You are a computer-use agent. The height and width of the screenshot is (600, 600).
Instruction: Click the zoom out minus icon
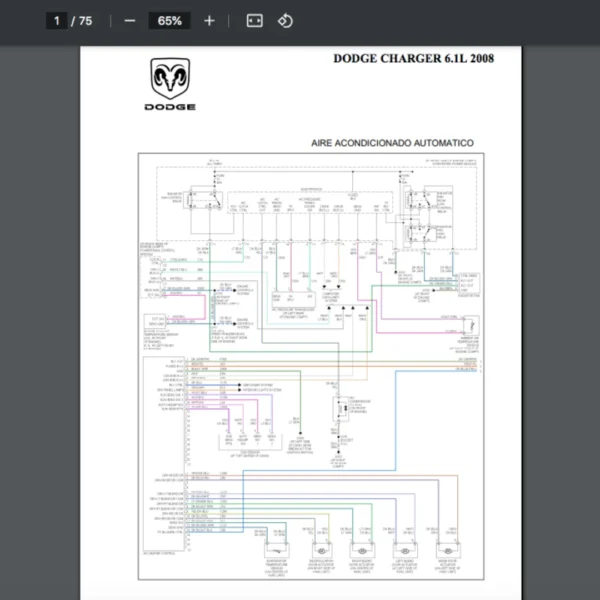130,21
